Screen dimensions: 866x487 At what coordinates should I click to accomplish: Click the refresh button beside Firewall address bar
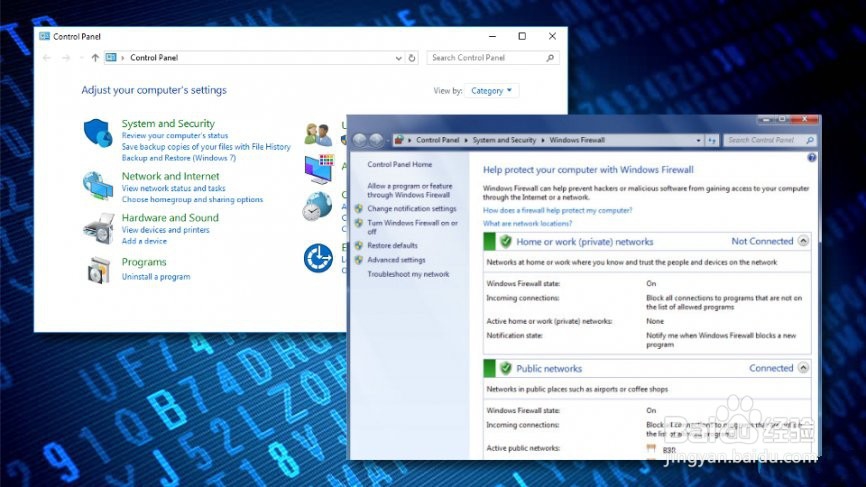712,140
